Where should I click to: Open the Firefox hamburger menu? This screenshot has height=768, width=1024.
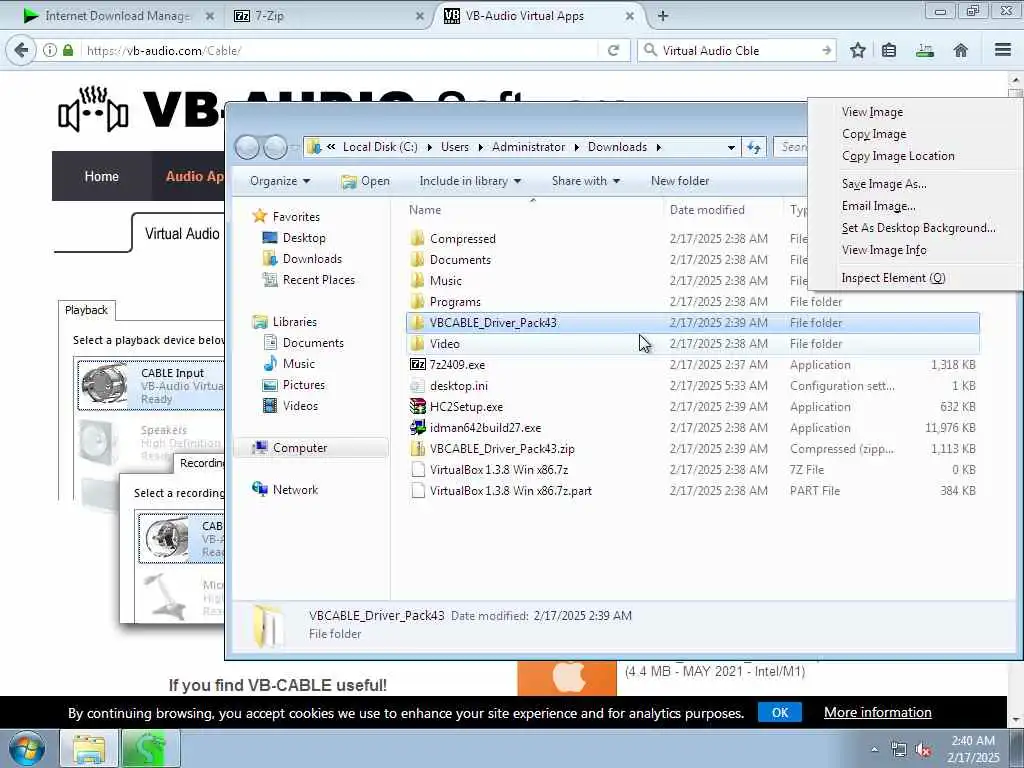(x=1003, y=50)
